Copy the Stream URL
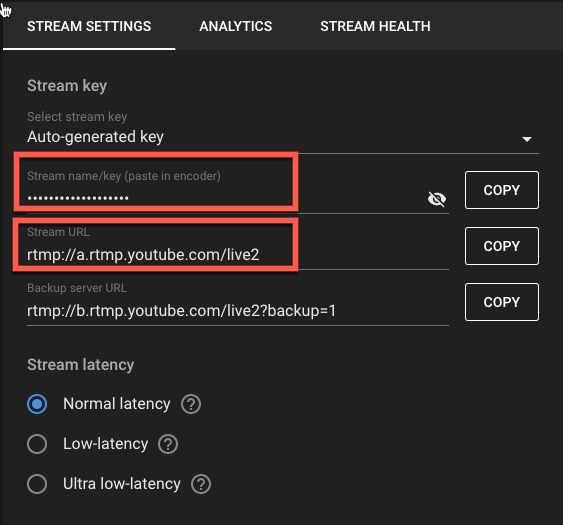 502,246
